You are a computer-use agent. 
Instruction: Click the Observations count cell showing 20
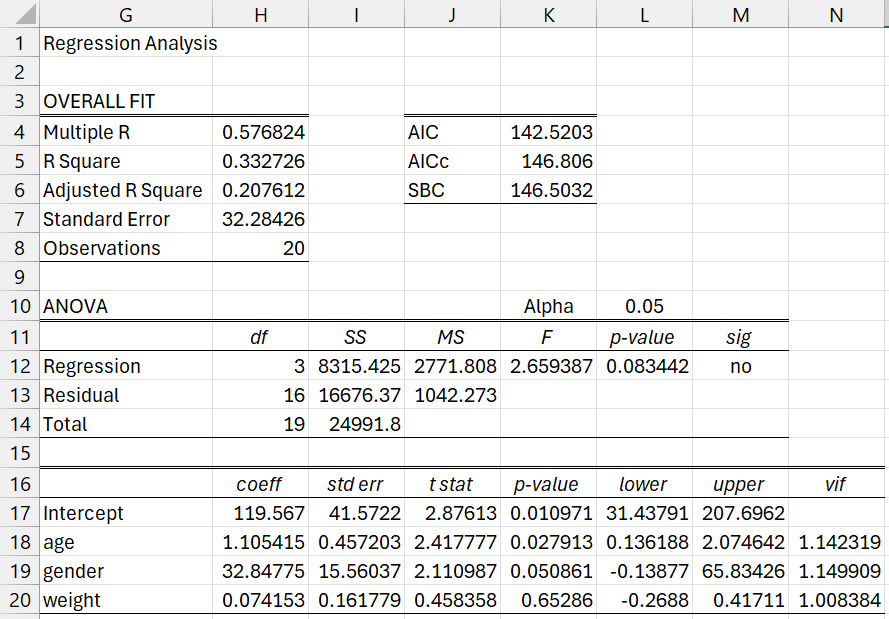point(262,248)
